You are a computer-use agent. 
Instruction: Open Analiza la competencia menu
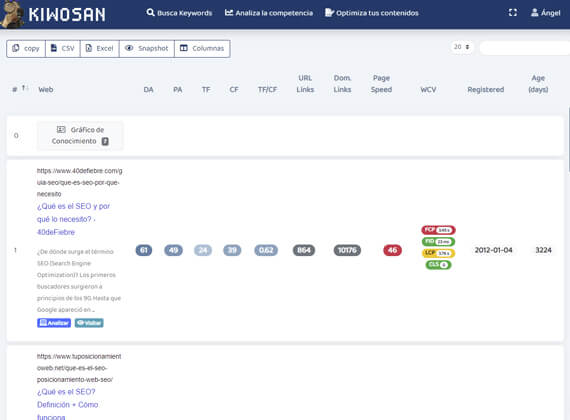point(269,13)
